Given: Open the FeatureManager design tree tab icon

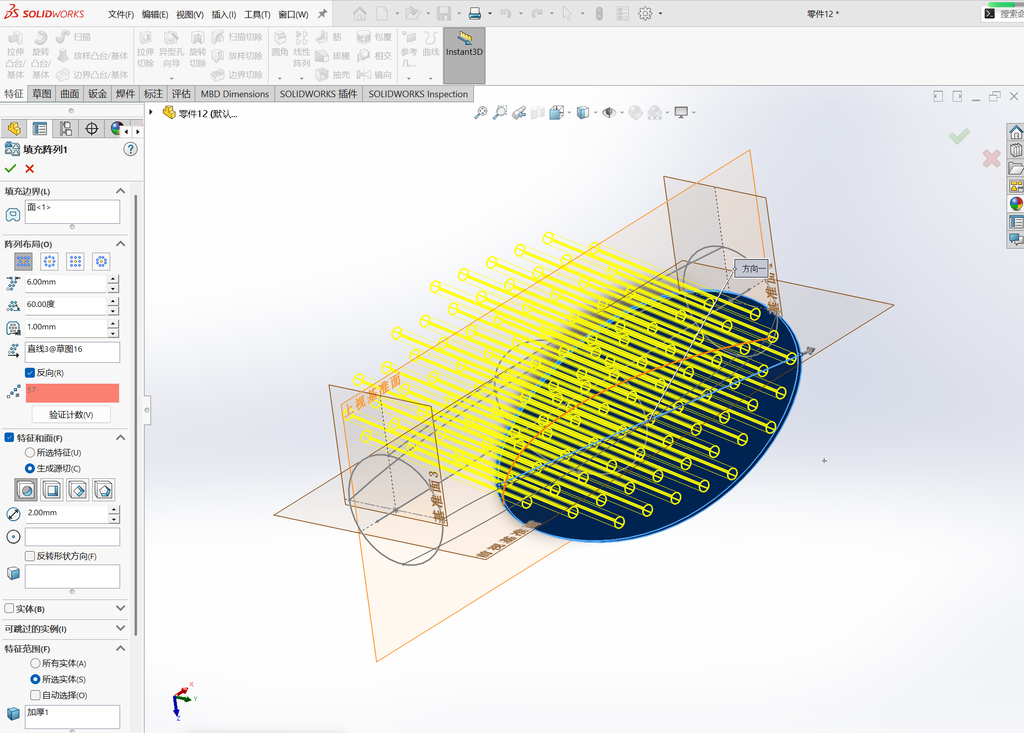Looking at the screenshot, I should pos(14,129).
